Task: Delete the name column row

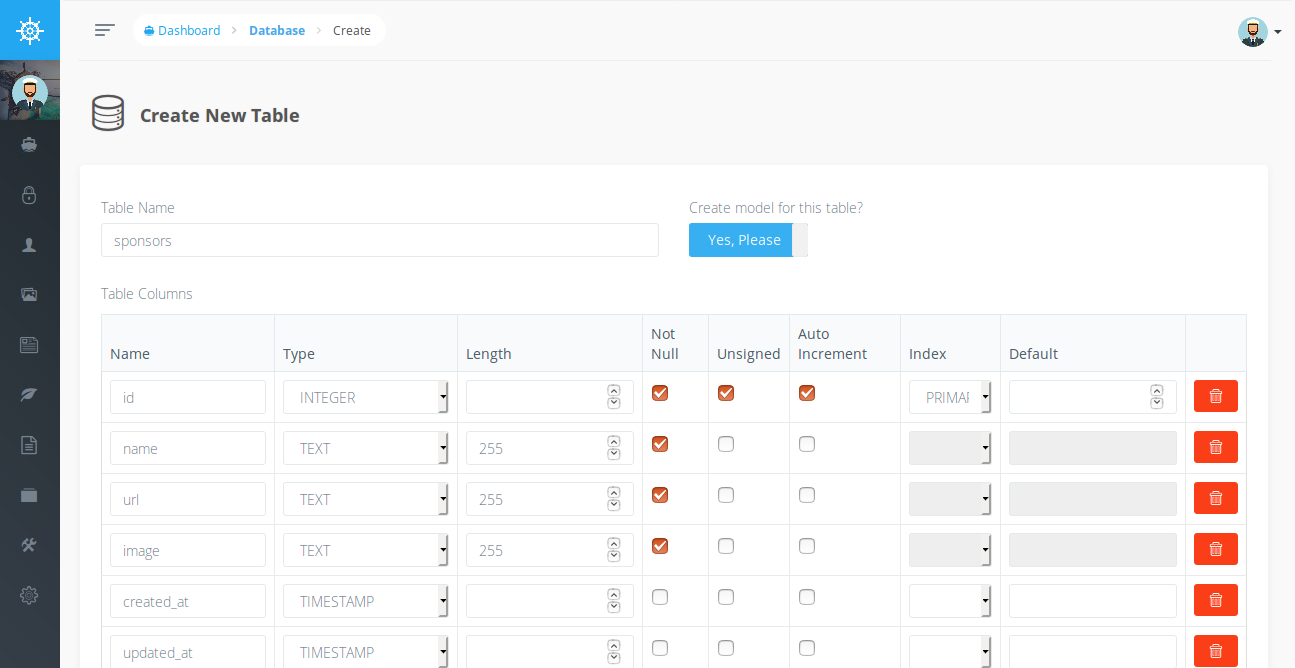Action: (x=1216, y=447)
